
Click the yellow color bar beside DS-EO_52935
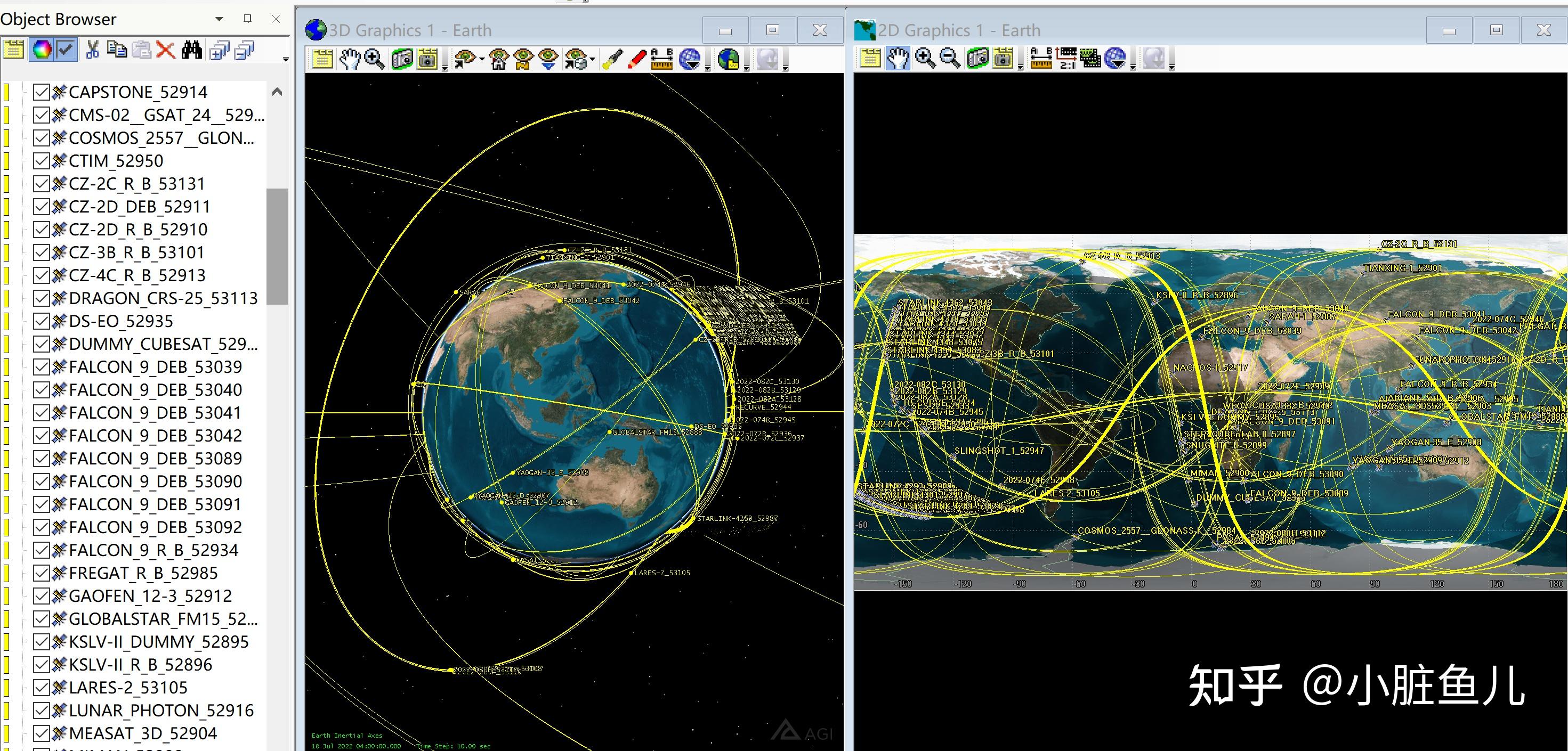(x=6, y=322)
